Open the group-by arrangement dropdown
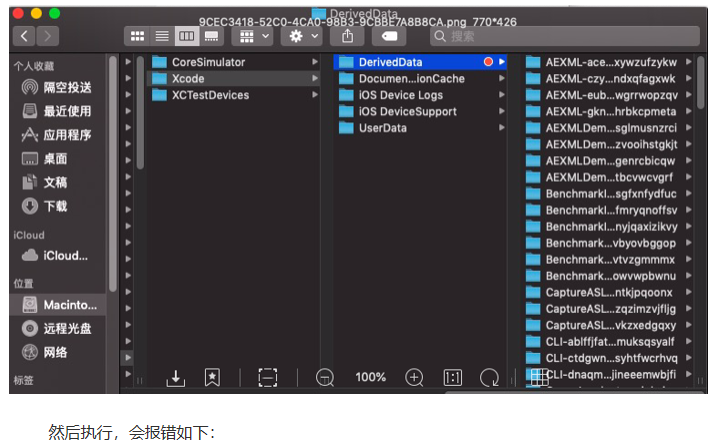 [x=254, y=36]
